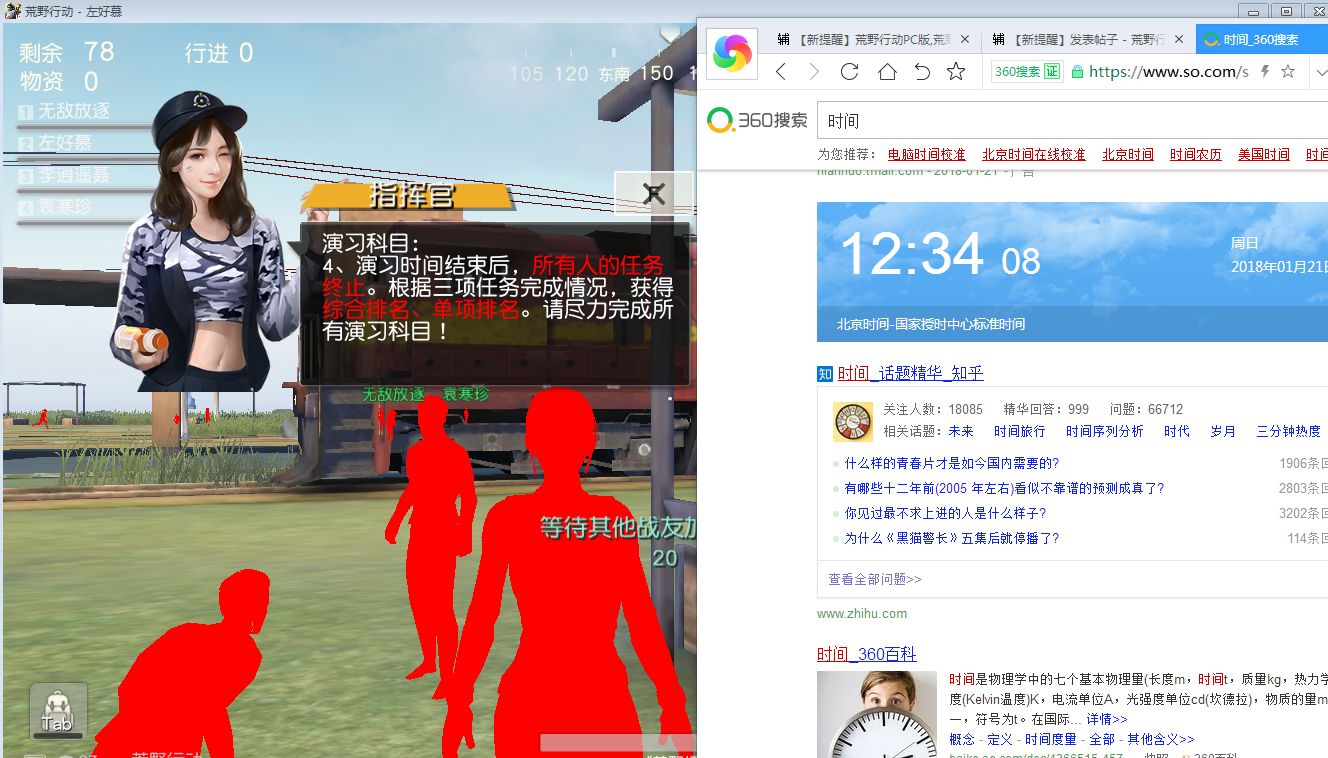
Task: Open question 什么样的青春片才是如今国内需要的
Action: (952, 464)
